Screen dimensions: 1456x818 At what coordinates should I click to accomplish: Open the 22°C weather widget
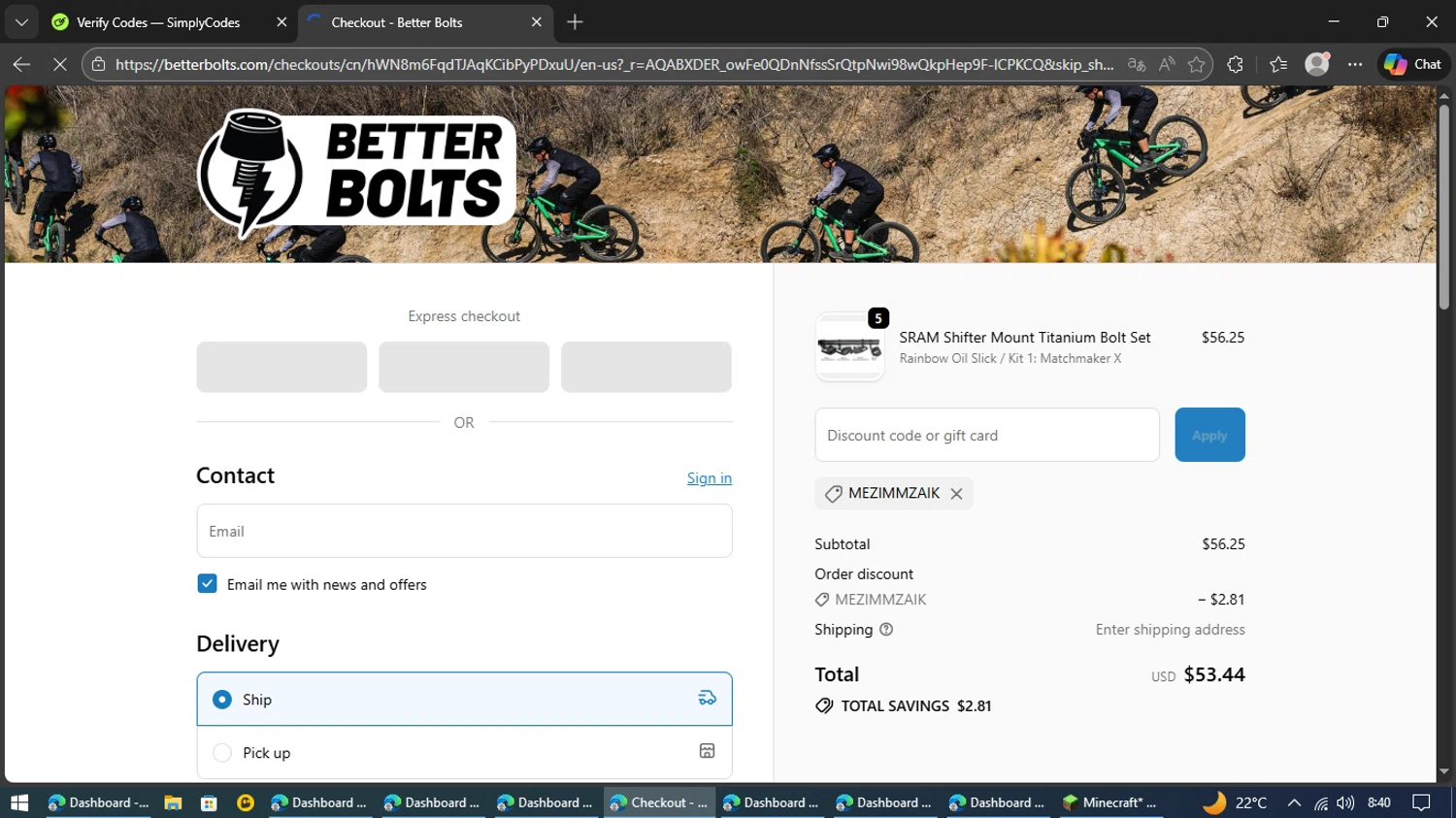click(x=1235, y=802)
